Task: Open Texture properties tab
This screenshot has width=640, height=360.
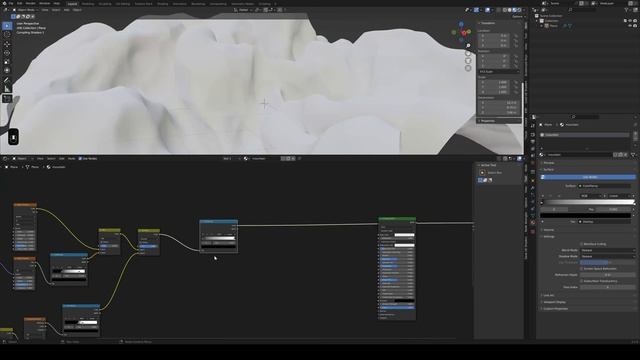Action: 533,231
